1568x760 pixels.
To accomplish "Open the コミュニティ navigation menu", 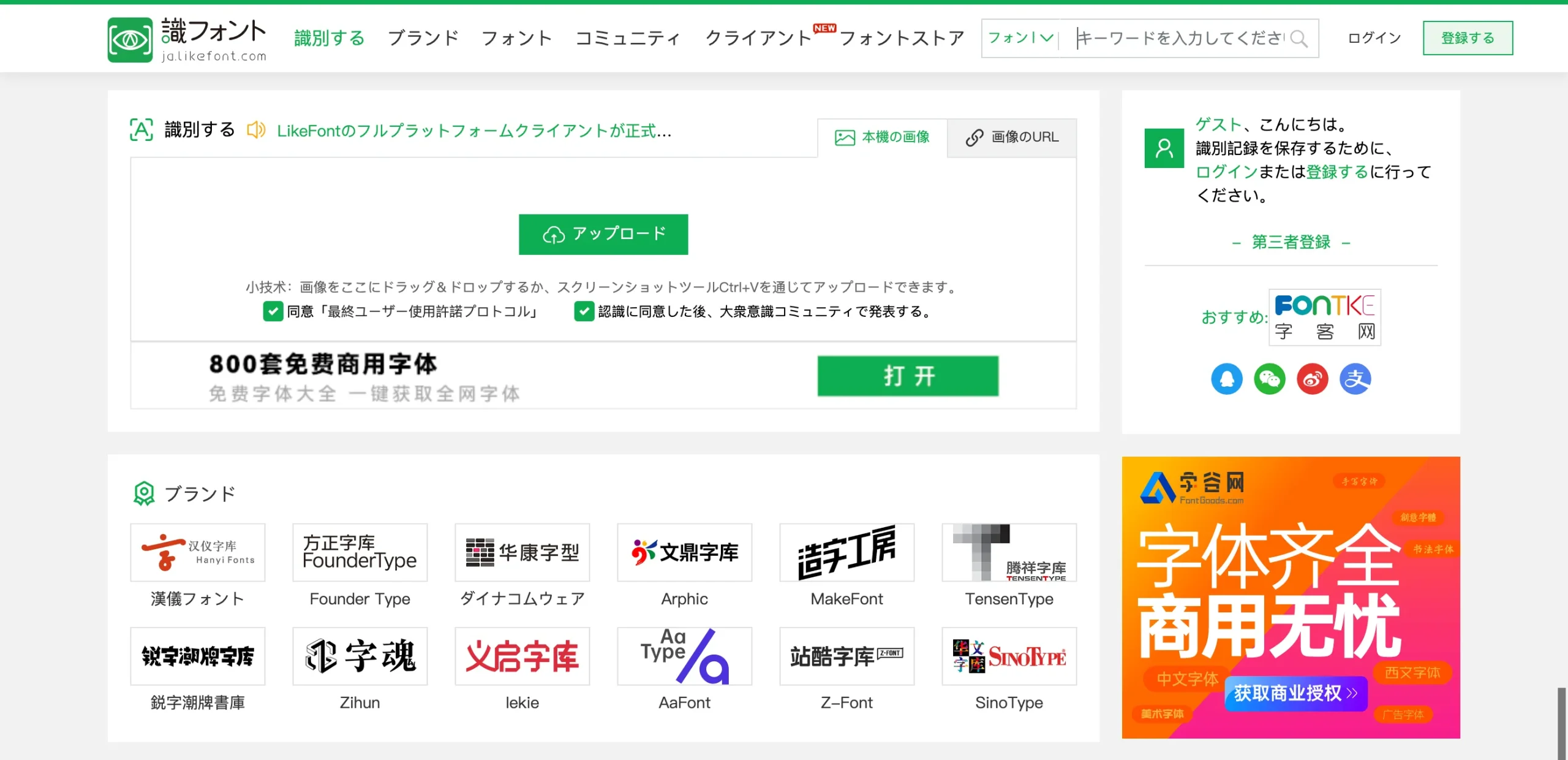I will (x=628, y=38).
